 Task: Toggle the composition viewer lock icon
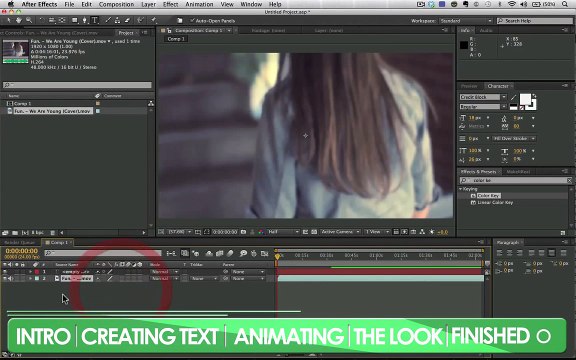(169, 30)
